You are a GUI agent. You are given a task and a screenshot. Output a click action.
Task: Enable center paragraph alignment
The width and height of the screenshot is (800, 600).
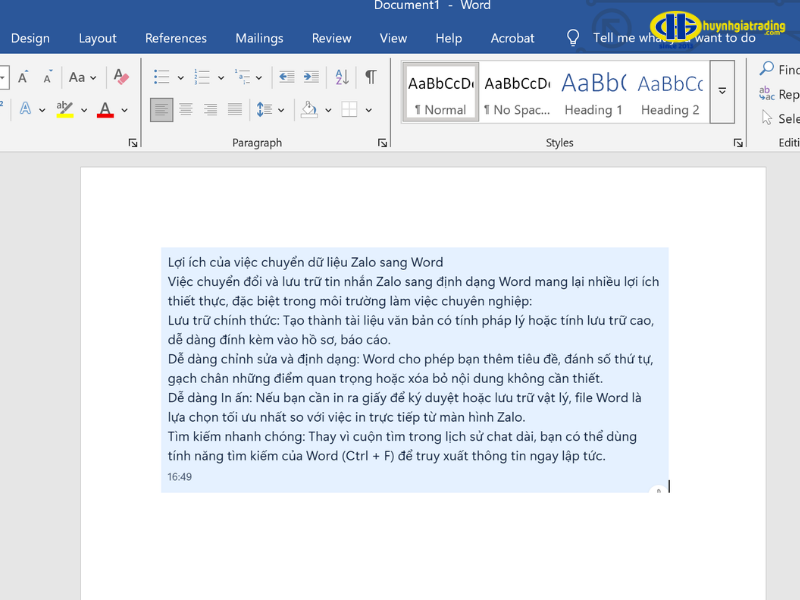(186, 109)
